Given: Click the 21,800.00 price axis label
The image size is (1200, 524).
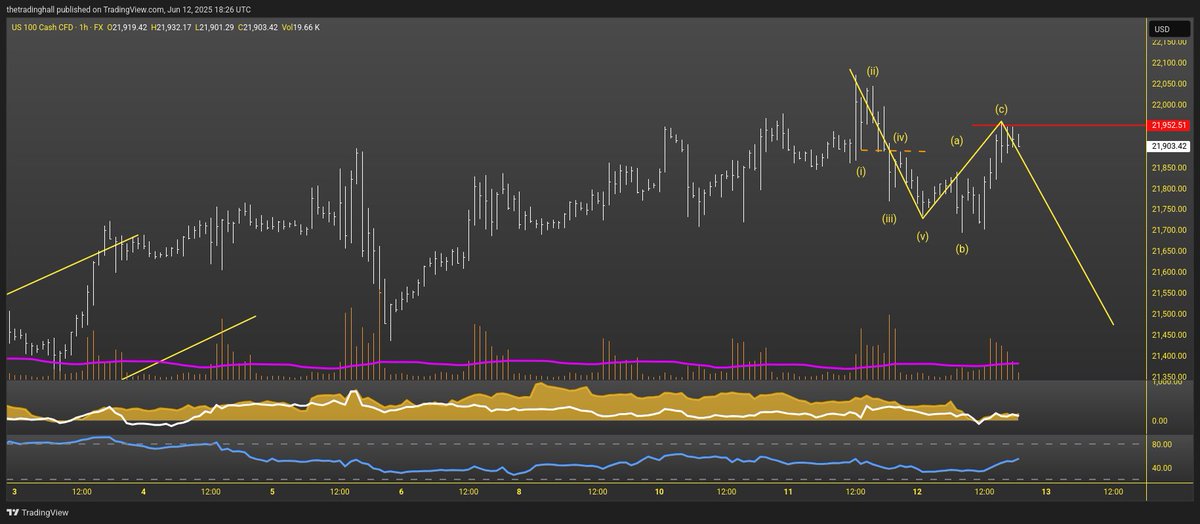Looking at the screenshot, I should pos(1168,188).
